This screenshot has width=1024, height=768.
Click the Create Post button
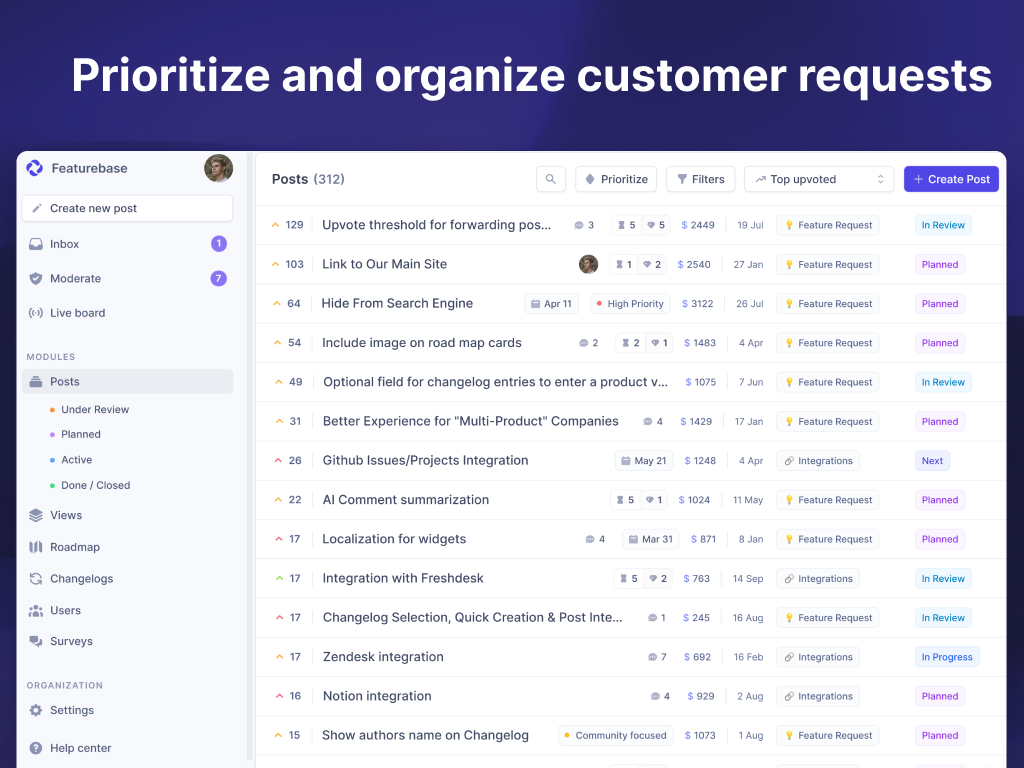click(950, 179)
